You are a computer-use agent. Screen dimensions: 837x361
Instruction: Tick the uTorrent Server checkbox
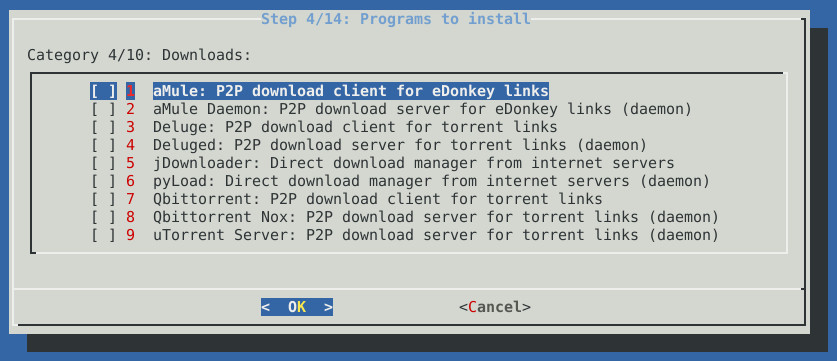tap(103, 235)
